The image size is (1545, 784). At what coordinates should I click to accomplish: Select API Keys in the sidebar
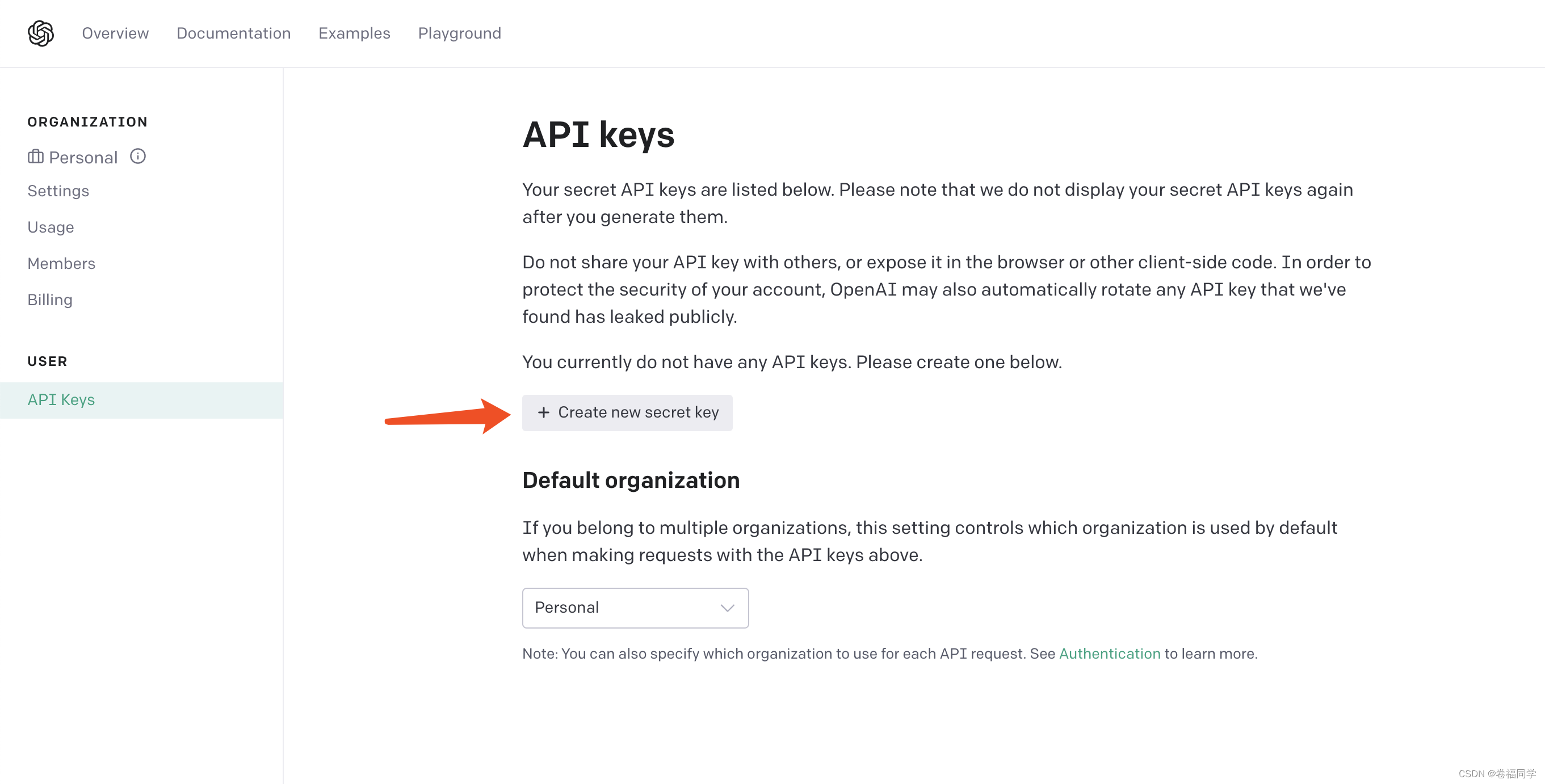coord(141,400)
